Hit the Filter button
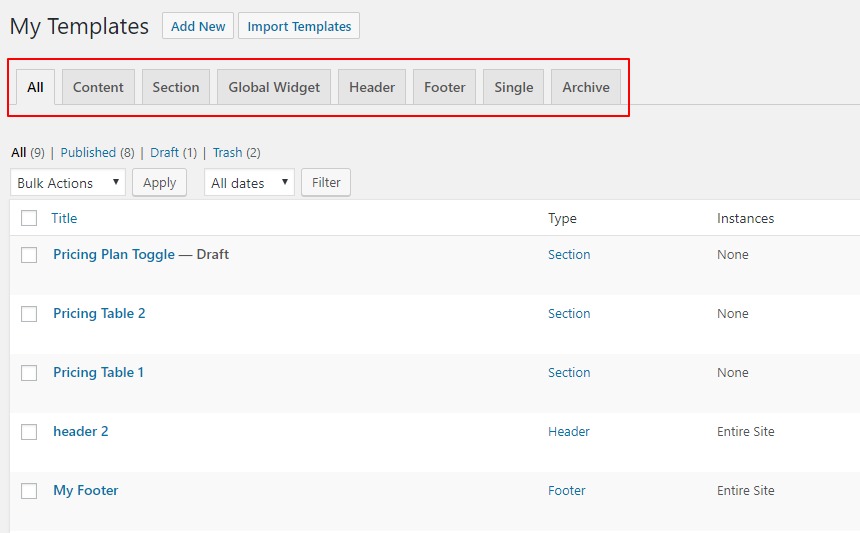The height and width of the screenshot is (533, 860). coord(326,183)
